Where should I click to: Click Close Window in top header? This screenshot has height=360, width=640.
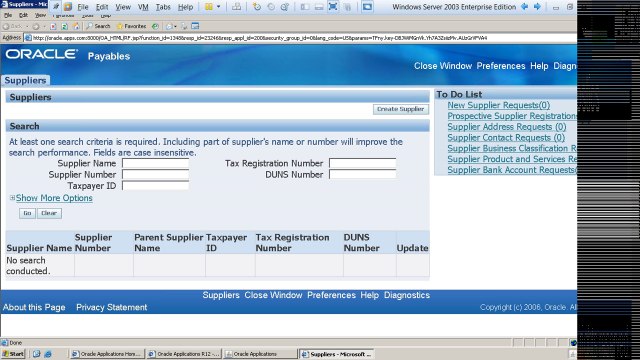point(442,66)
